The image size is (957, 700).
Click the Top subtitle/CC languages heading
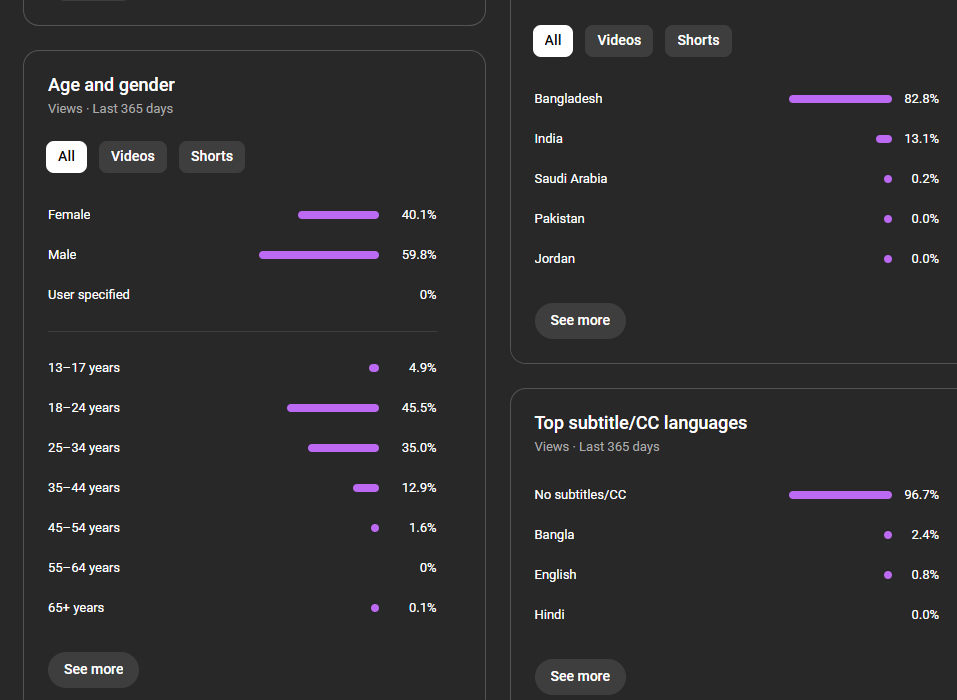tap(640, 423)
